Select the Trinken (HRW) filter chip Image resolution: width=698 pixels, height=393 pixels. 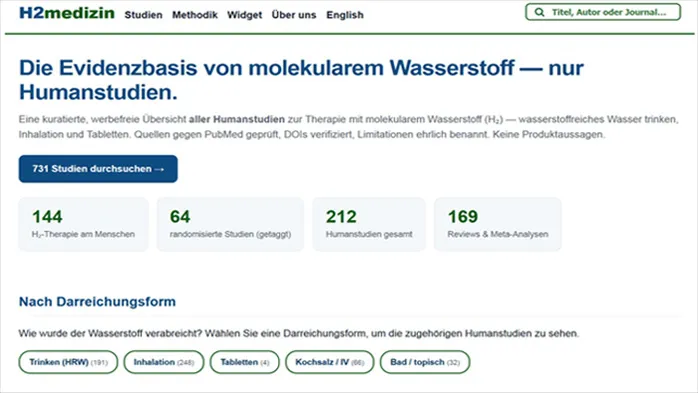[68, 362]
